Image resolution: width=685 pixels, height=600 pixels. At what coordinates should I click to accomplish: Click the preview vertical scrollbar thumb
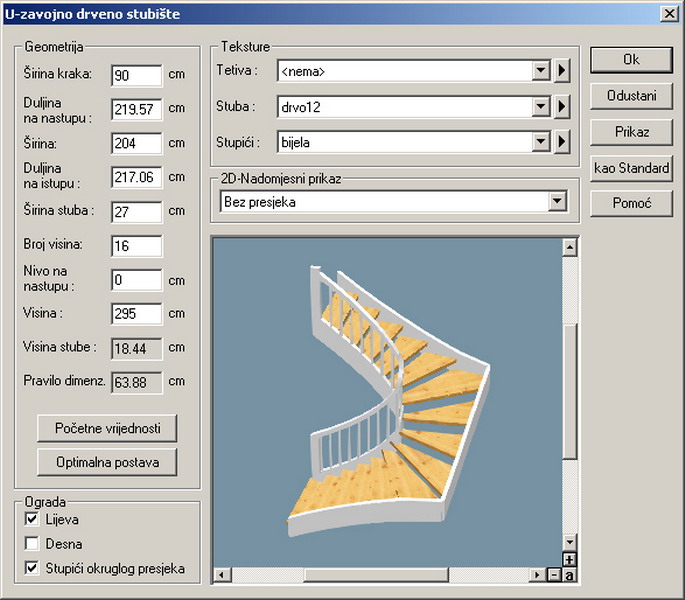pos(569,391)
